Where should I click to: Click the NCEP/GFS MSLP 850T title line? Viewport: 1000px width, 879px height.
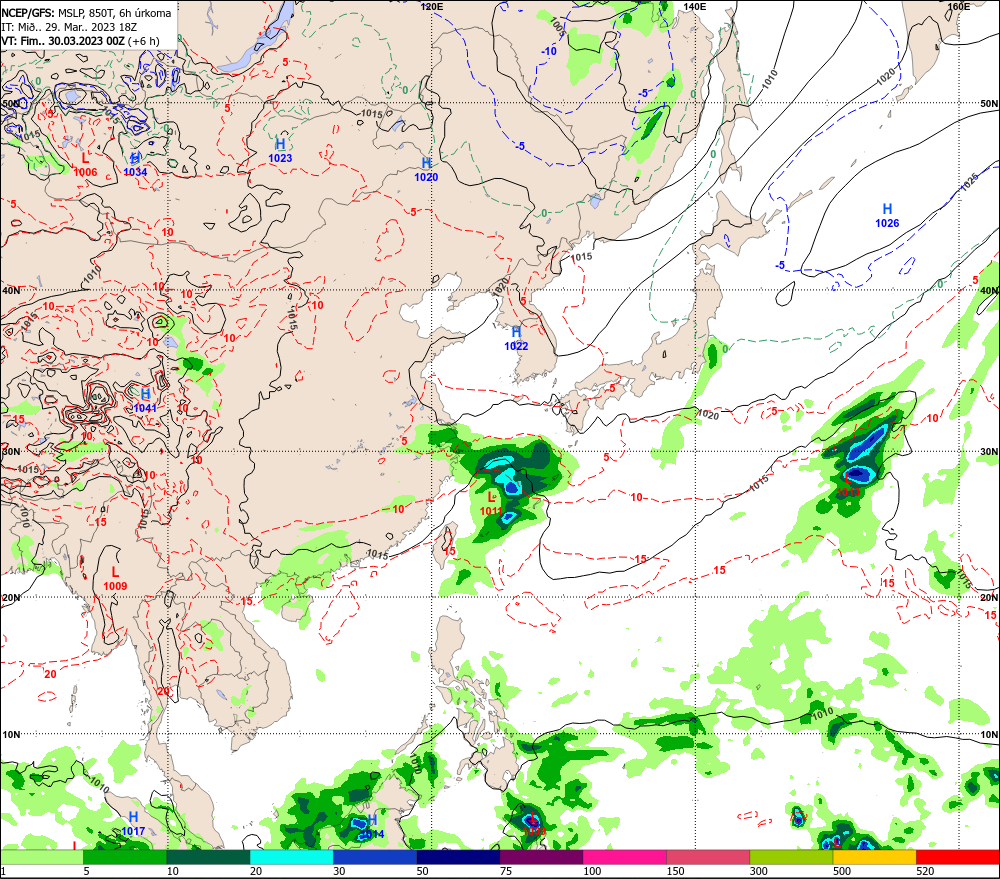86,13
